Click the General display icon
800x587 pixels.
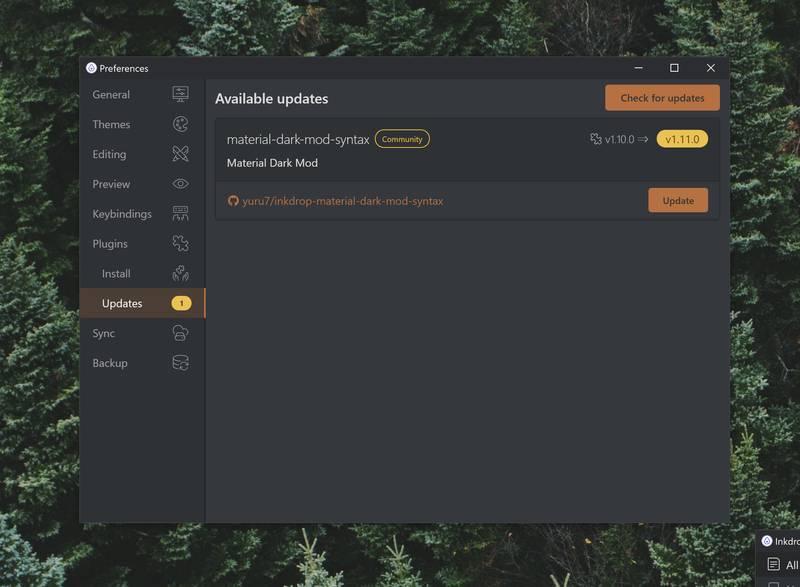[x=179, y=94]
